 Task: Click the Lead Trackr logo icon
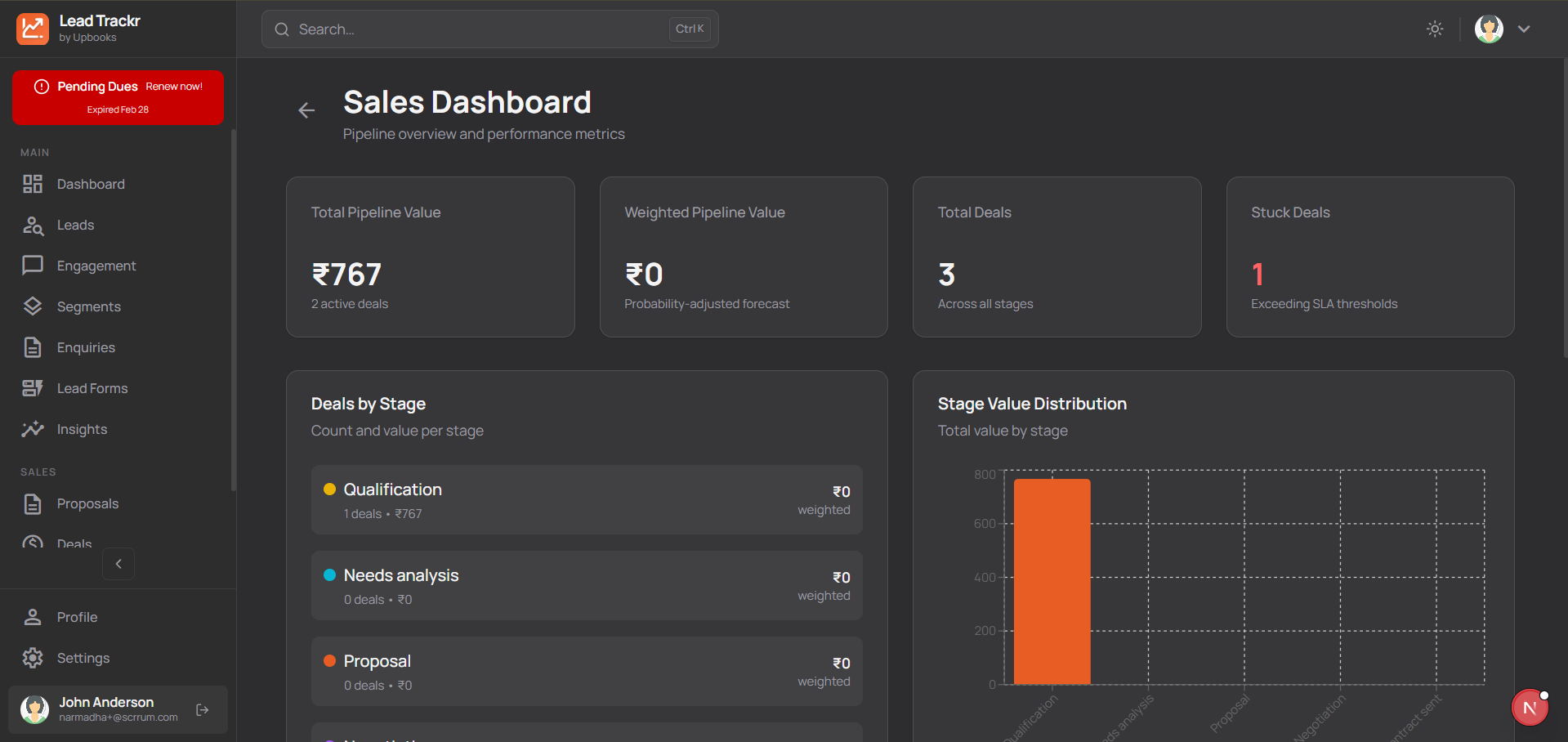click(33, 29)
